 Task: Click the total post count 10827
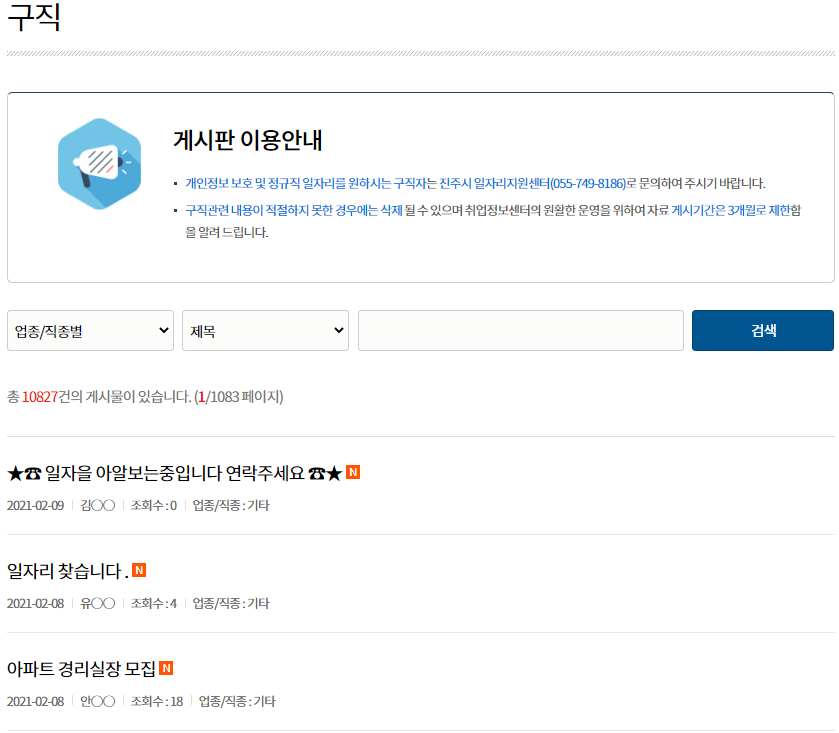tap(39, 396)
